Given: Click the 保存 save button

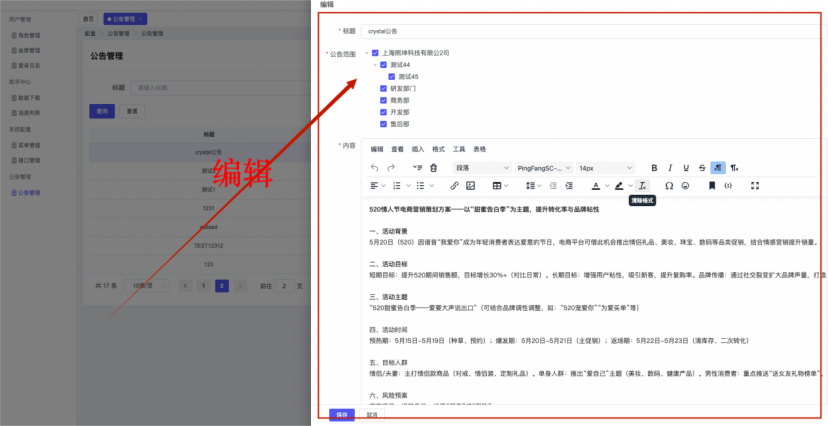Looking at the screenshot, I should coord(341,414).
